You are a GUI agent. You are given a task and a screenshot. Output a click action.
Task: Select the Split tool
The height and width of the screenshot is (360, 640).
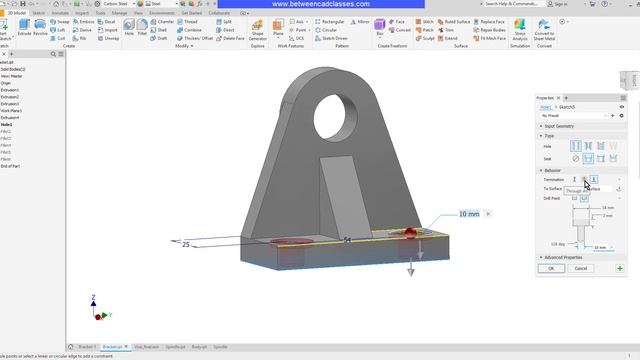[224, 22]
